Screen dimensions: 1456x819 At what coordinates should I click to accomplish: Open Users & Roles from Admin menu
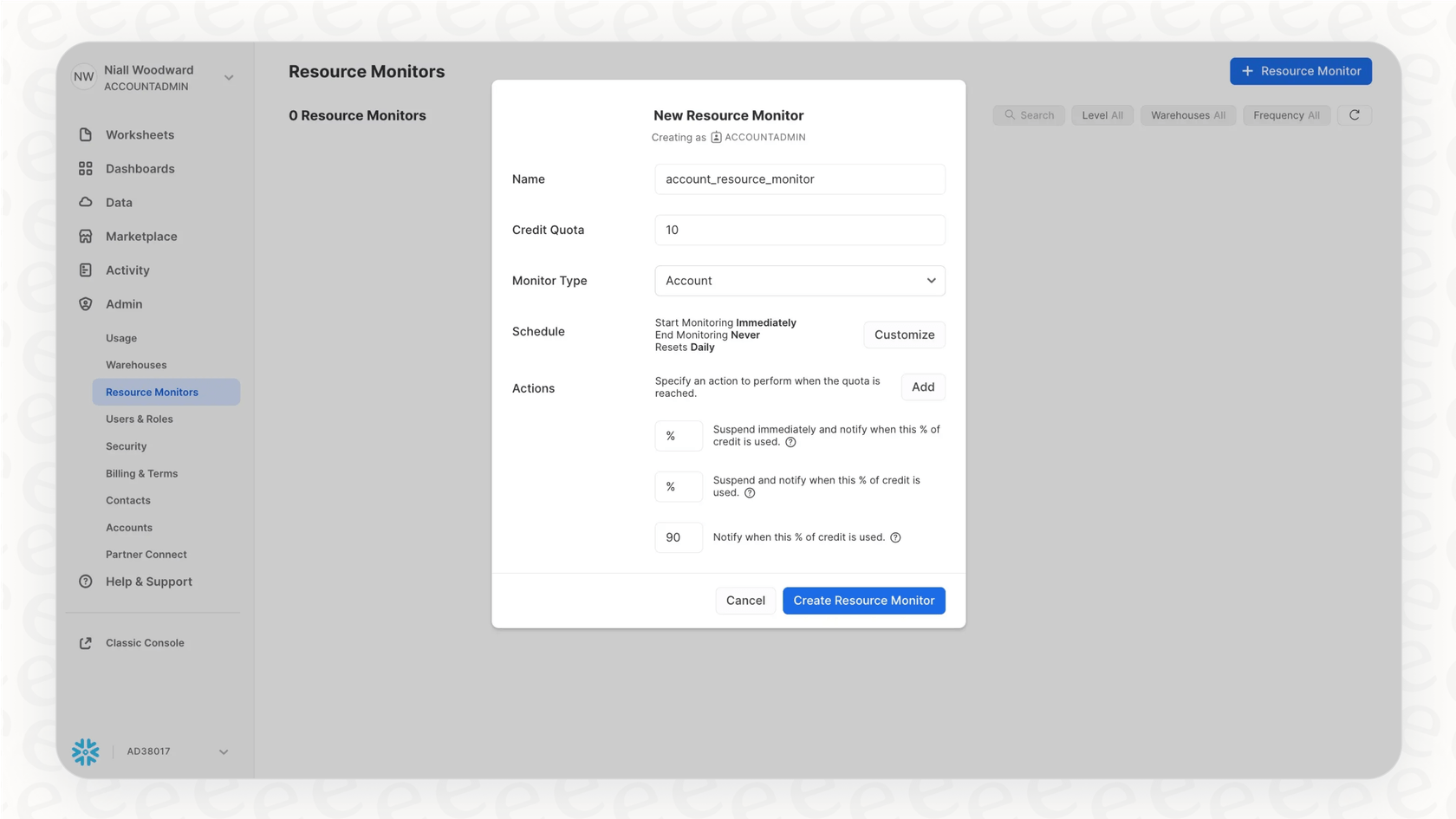pos(139,419)
